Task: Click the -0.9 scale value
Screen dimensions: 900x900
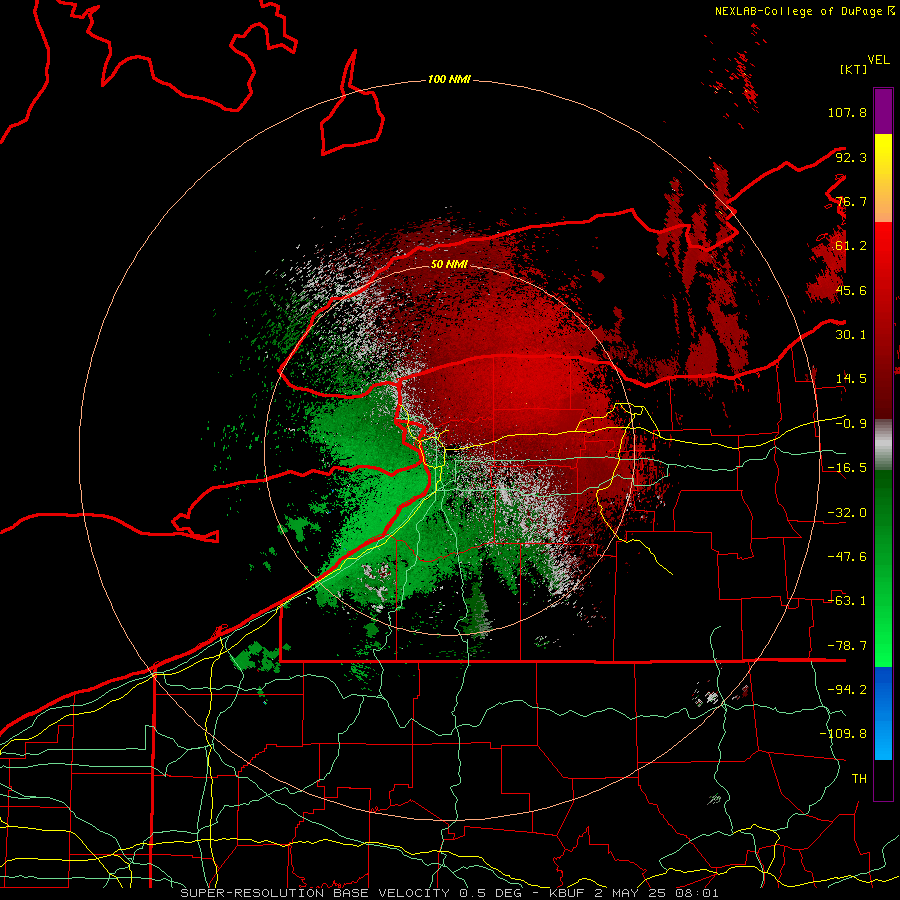Action: point(851,424)
